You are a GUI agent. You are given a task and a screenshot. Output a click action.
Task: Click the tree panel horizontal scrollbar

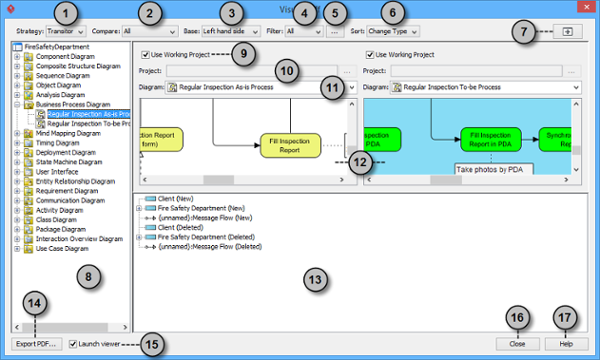71,327
